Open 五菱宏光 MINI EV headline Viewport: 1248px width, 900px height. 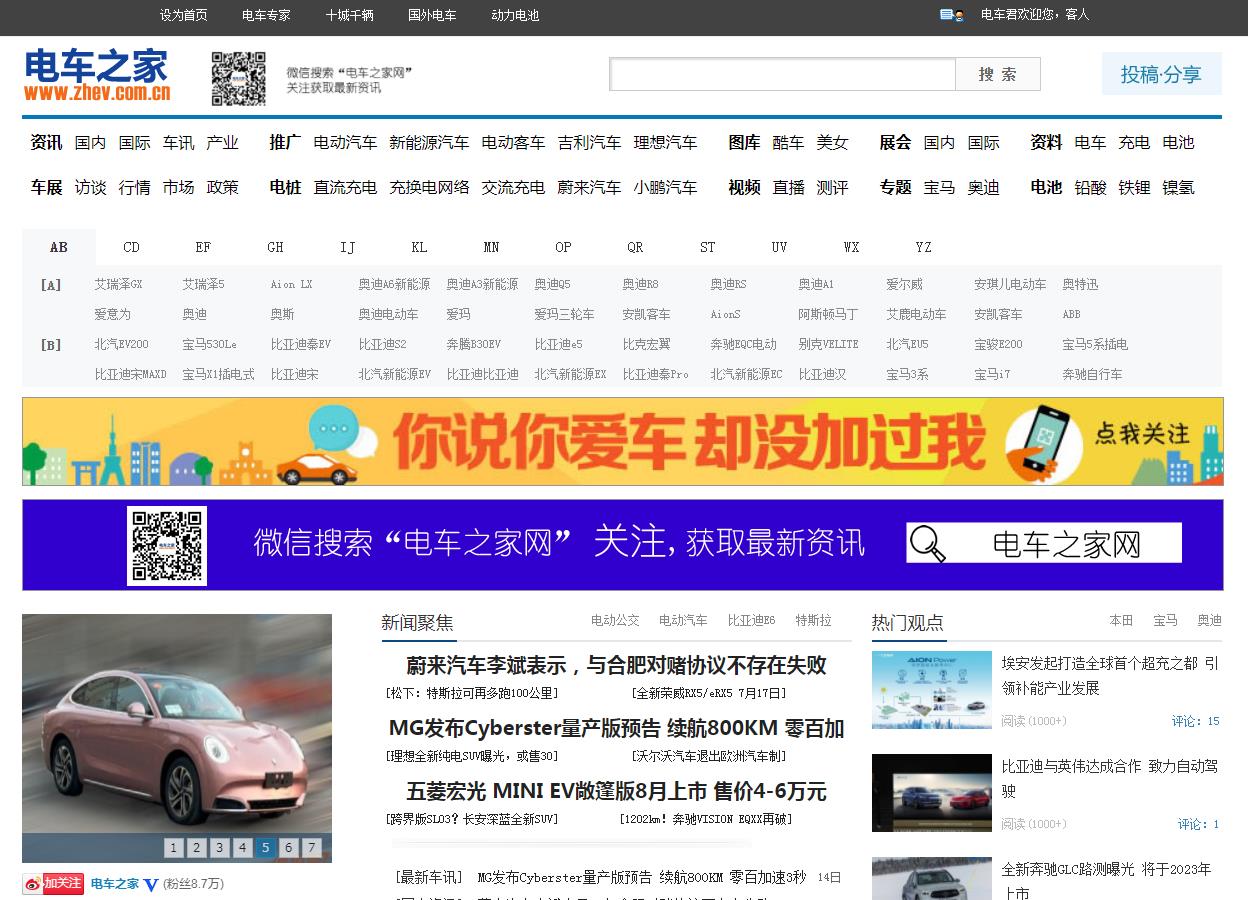tap(616, 791)
